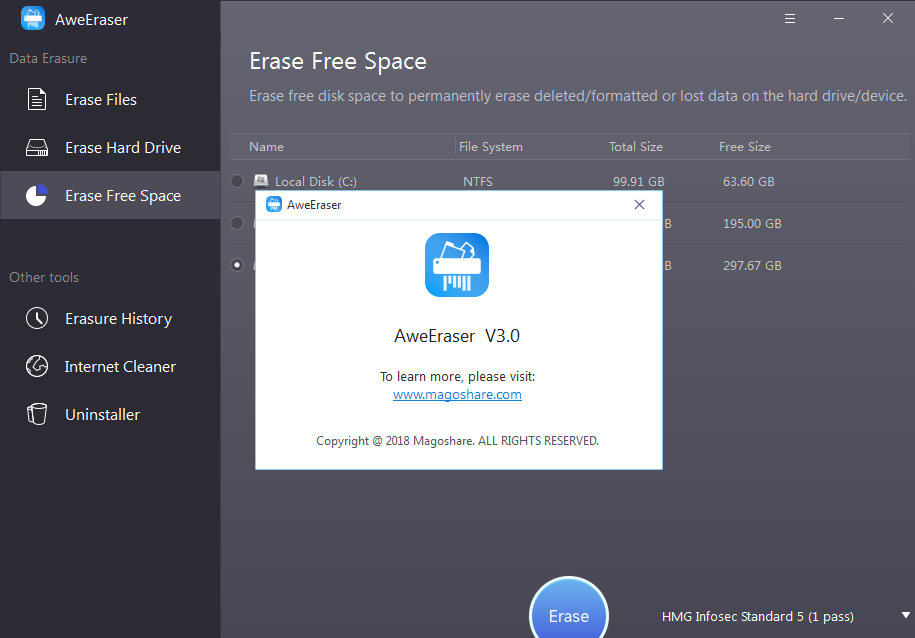The image size is (915, 638).
Task: Click the Erase Files document icon
Action: 37,99
